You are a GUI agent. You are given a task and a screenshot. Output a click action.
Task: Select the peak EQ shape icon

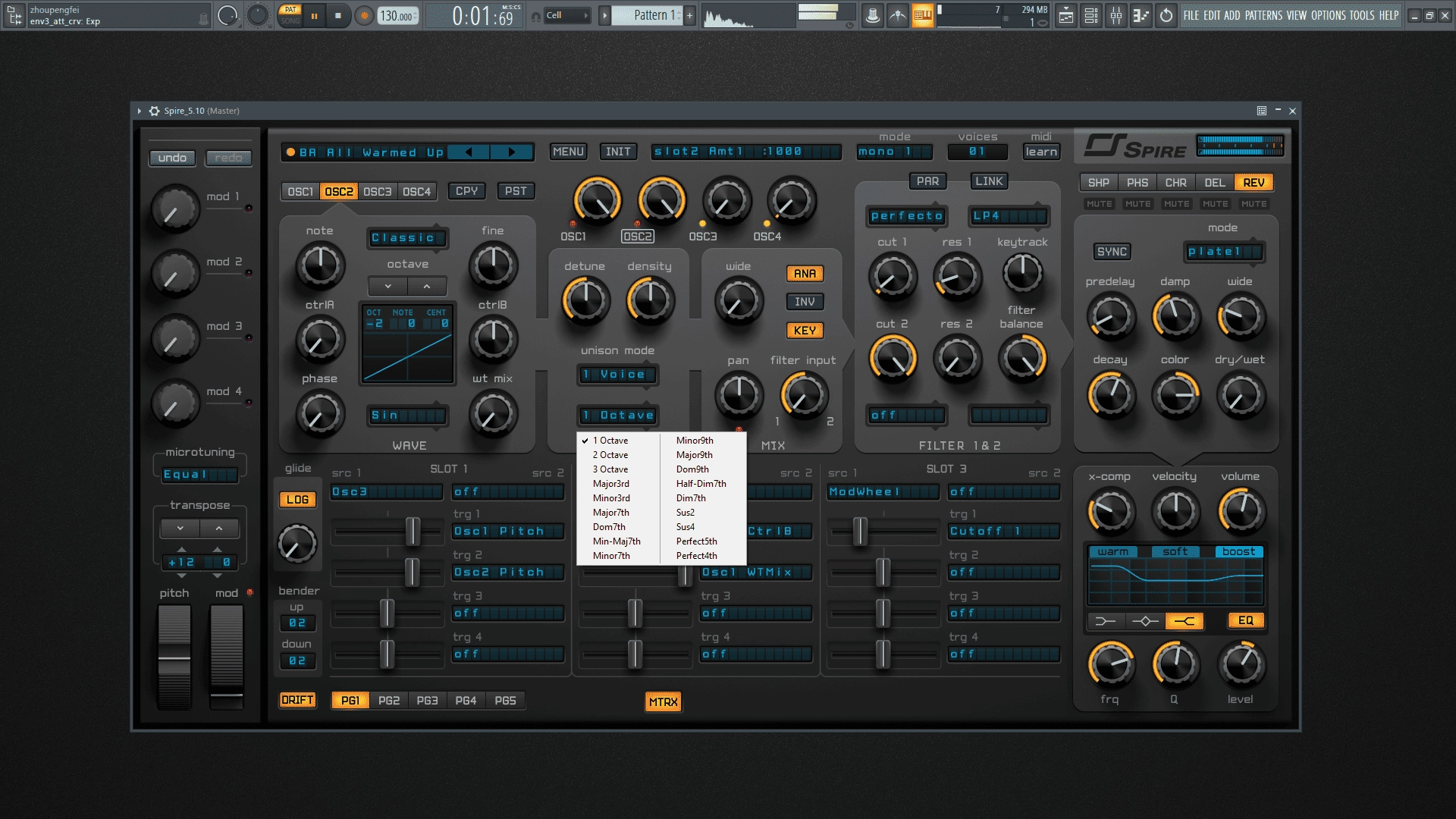click(1145, 621)
